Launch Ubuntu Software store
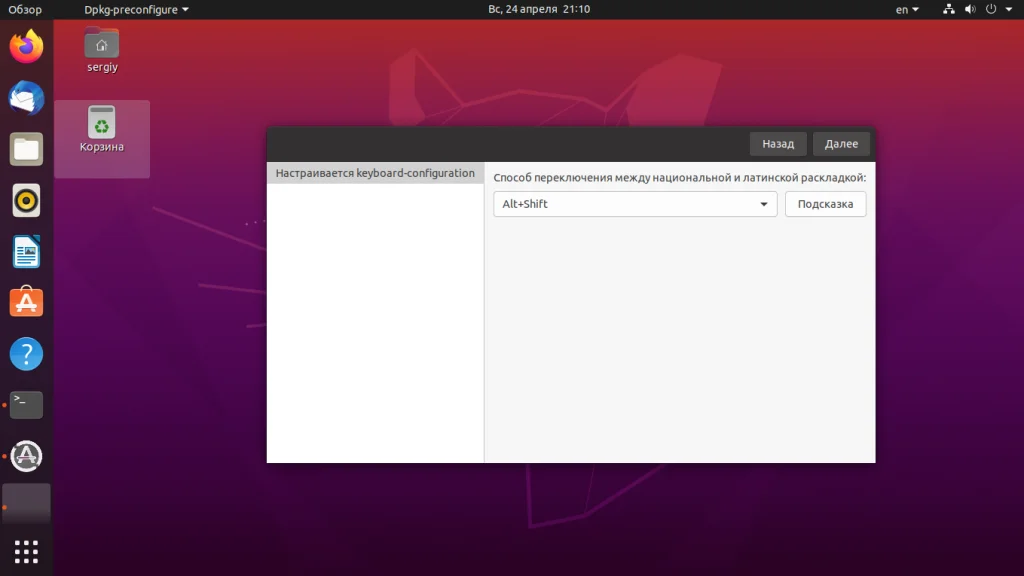The image size is (1024, 576). point(25,302)
